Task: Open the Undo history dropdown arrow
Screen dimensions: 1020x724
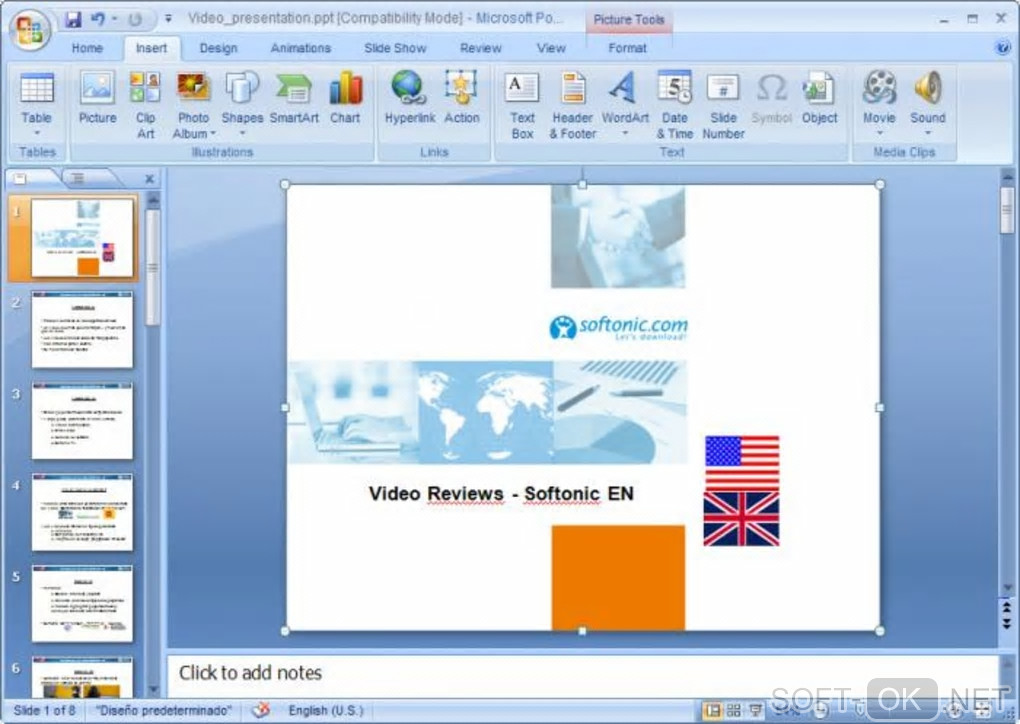Action: click(114, 19)
